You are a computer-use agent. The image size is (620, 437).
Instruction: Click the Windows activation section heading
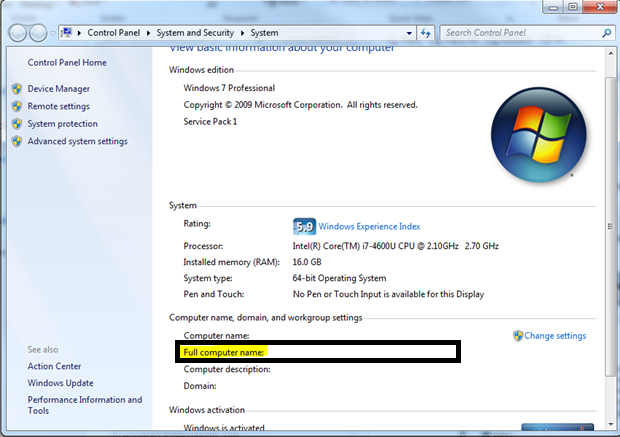pyautogui.click(x=207, y=410)
